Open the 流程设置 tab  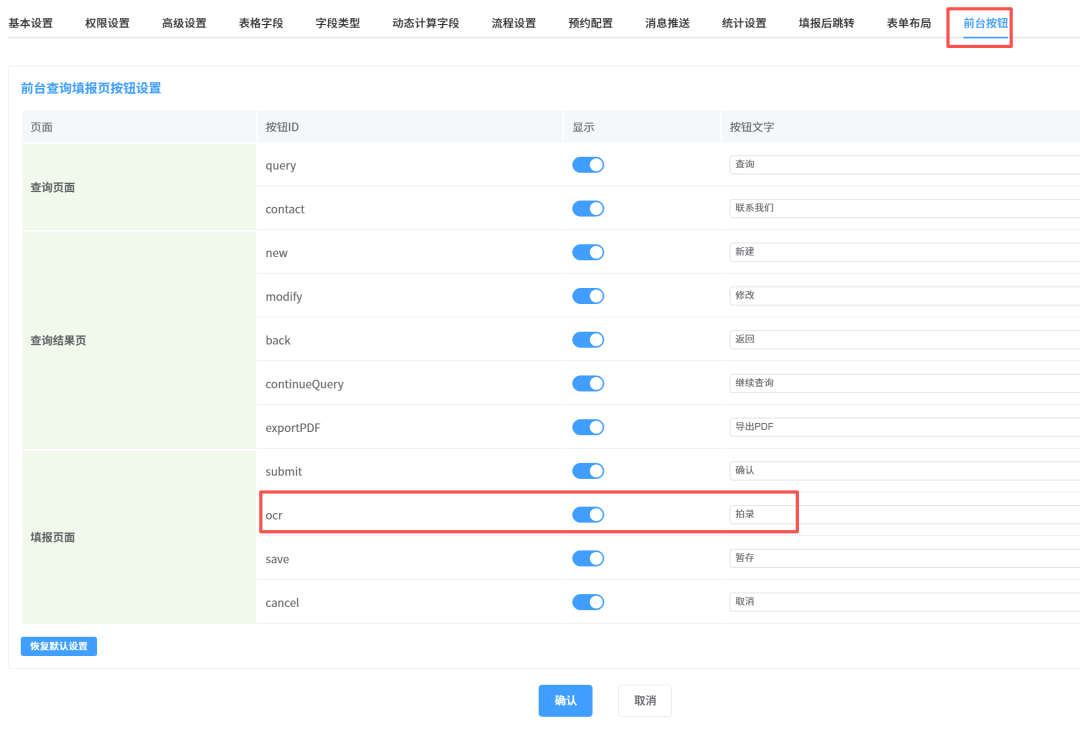(513, 23)
